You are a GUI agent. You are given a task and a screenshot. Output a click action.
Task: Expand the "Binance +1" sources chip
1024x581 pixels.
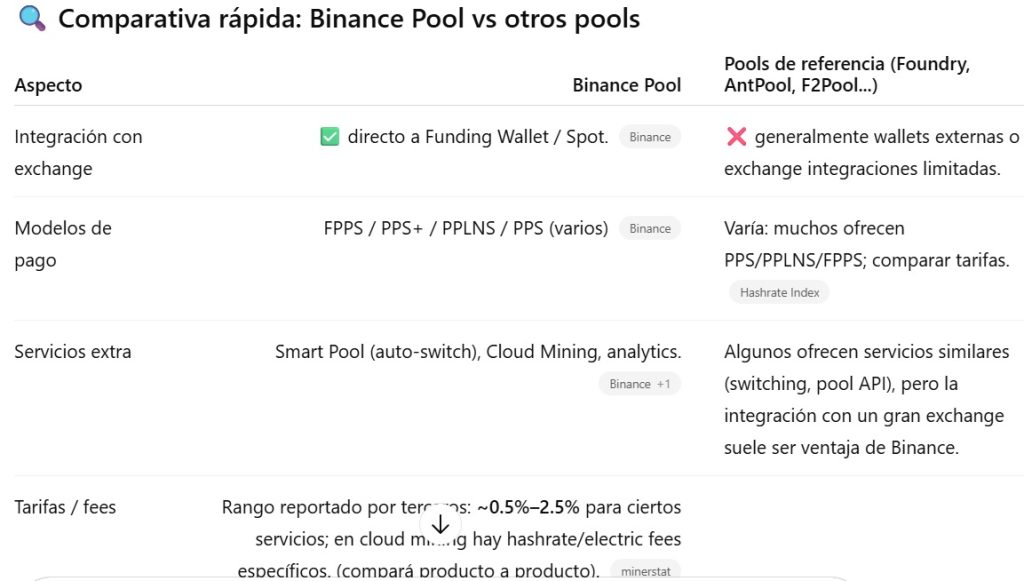click(x=640, y=384)
